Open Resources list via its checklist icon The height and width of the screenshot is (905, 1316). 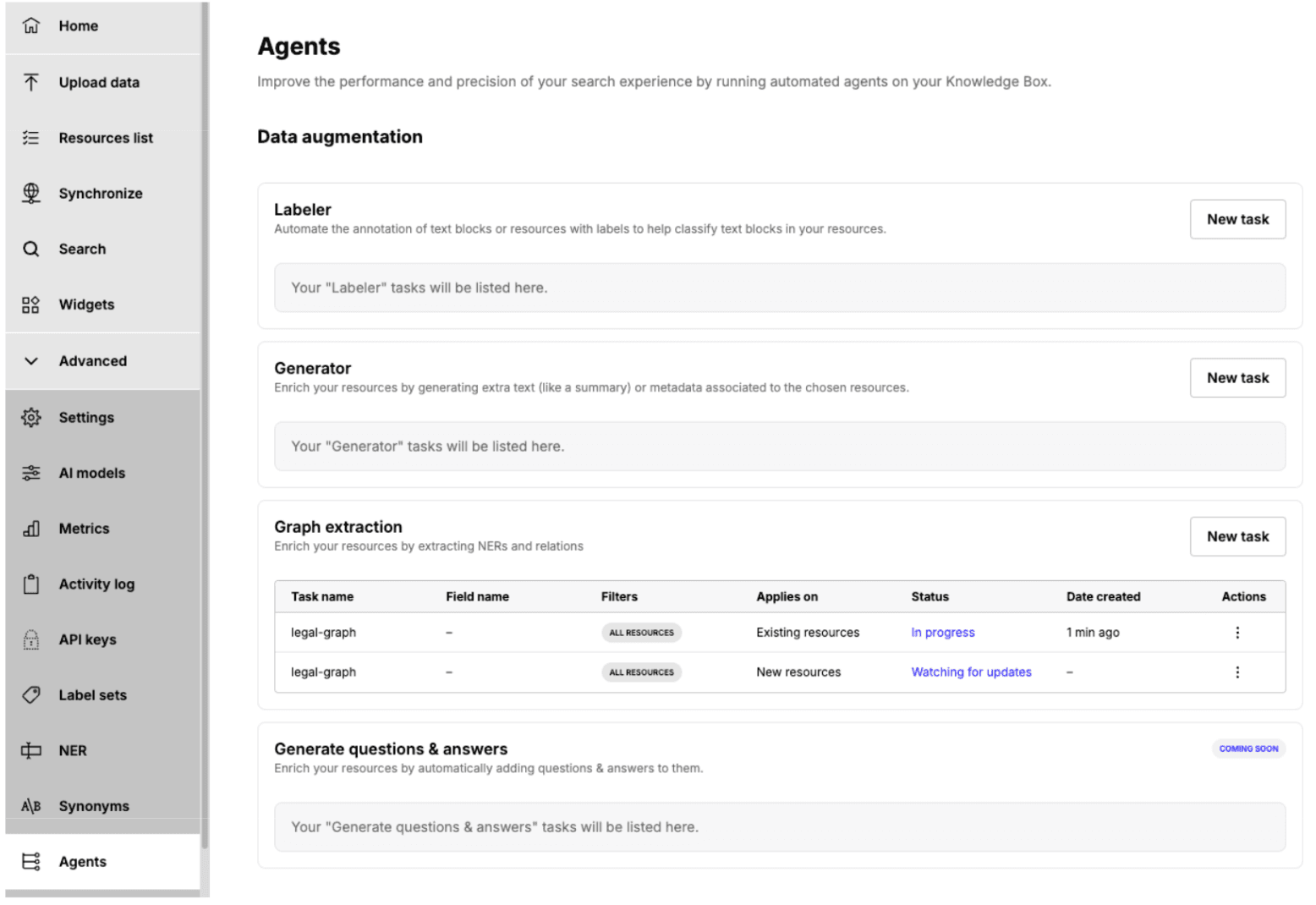coord(31,138)
